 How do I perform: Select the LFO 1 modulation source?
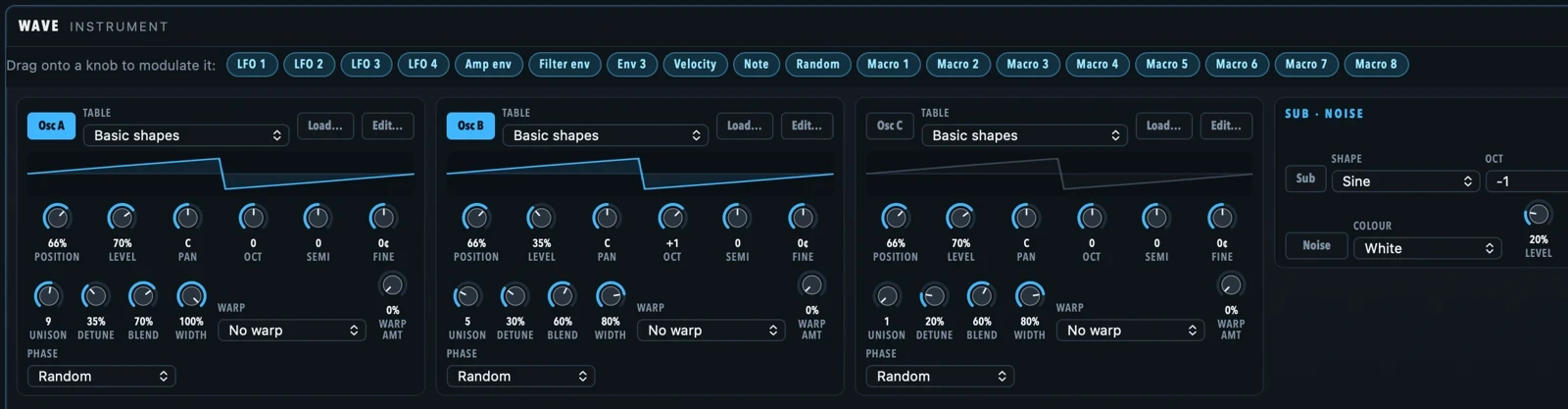(x=251, y=64)
